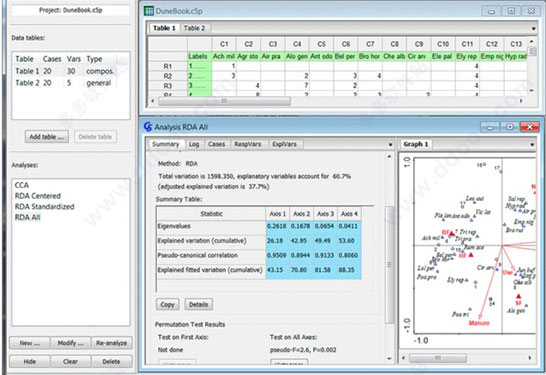
Task: Click the Cases column header in Data tables
Action: [x=52, y=59]
